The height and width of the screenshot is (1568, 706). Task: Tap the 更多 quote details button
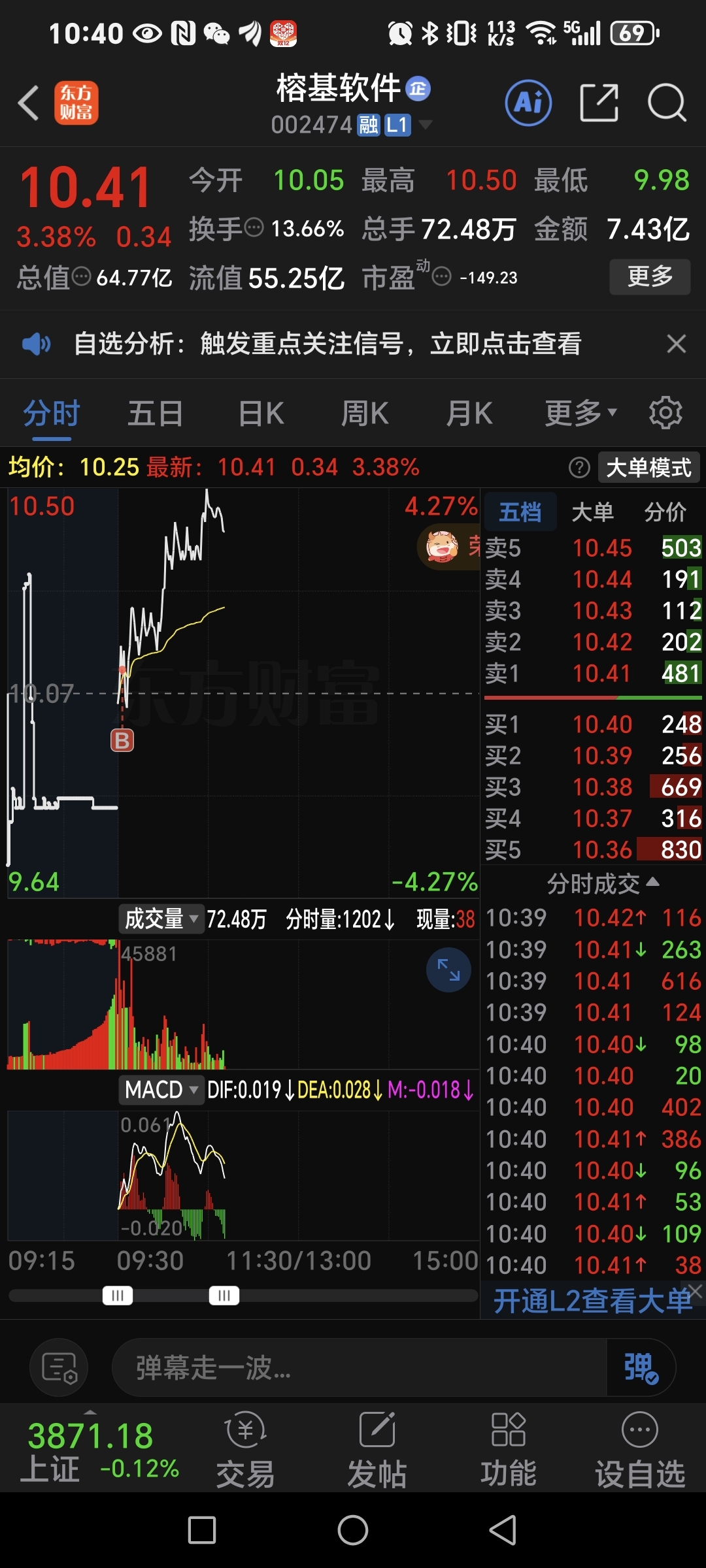(x=650, y=276)
